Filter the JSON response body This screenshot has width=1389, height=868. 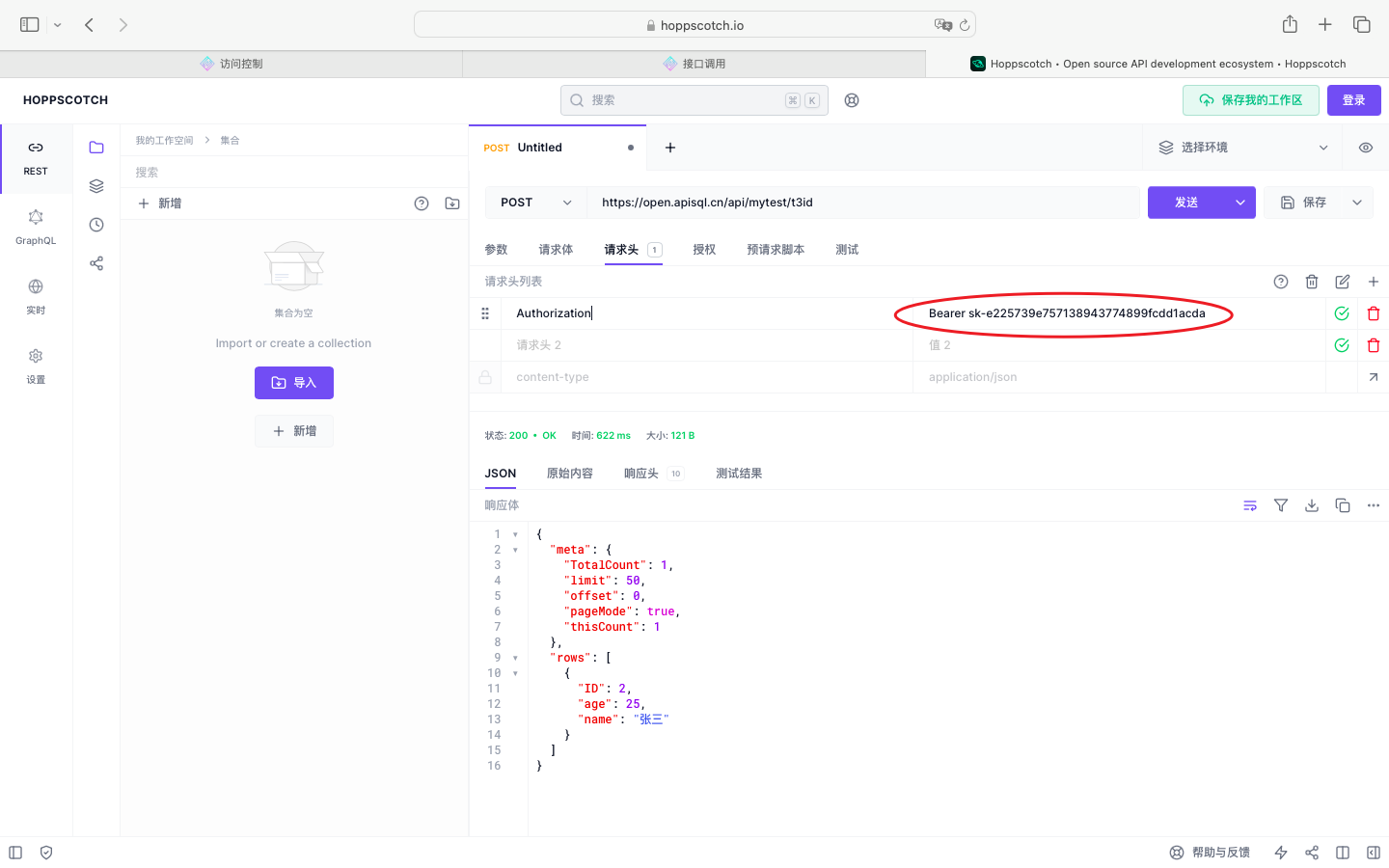pyautogui.click(x=1281, y=505)
